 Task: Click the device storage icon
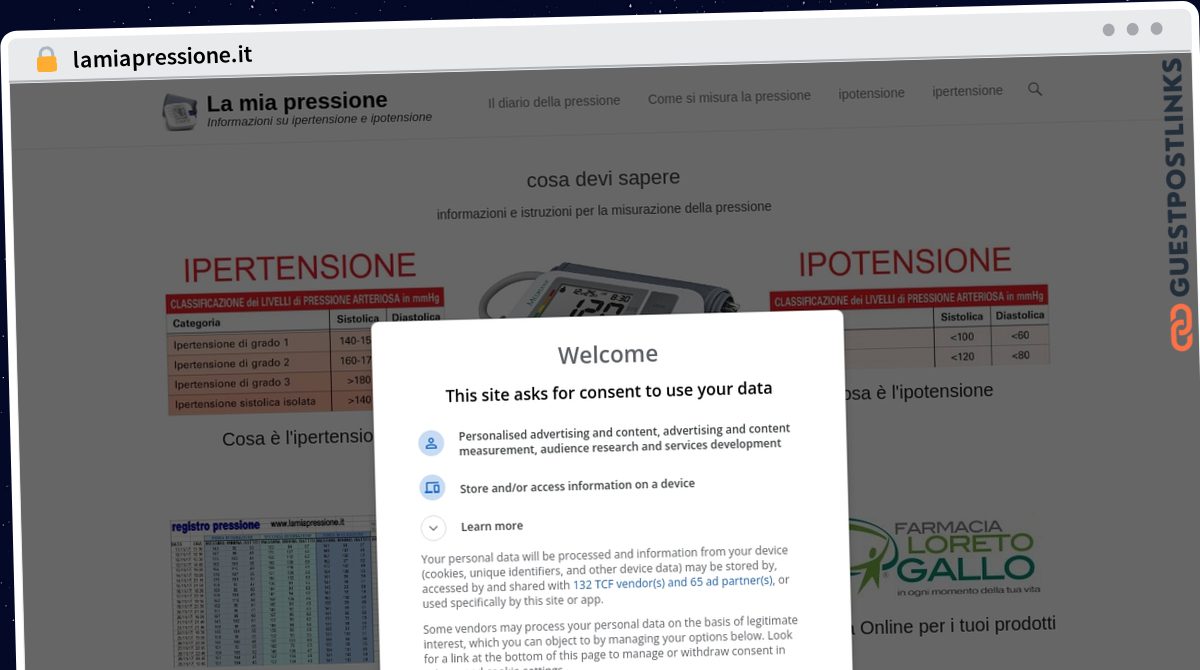[432, 488]
